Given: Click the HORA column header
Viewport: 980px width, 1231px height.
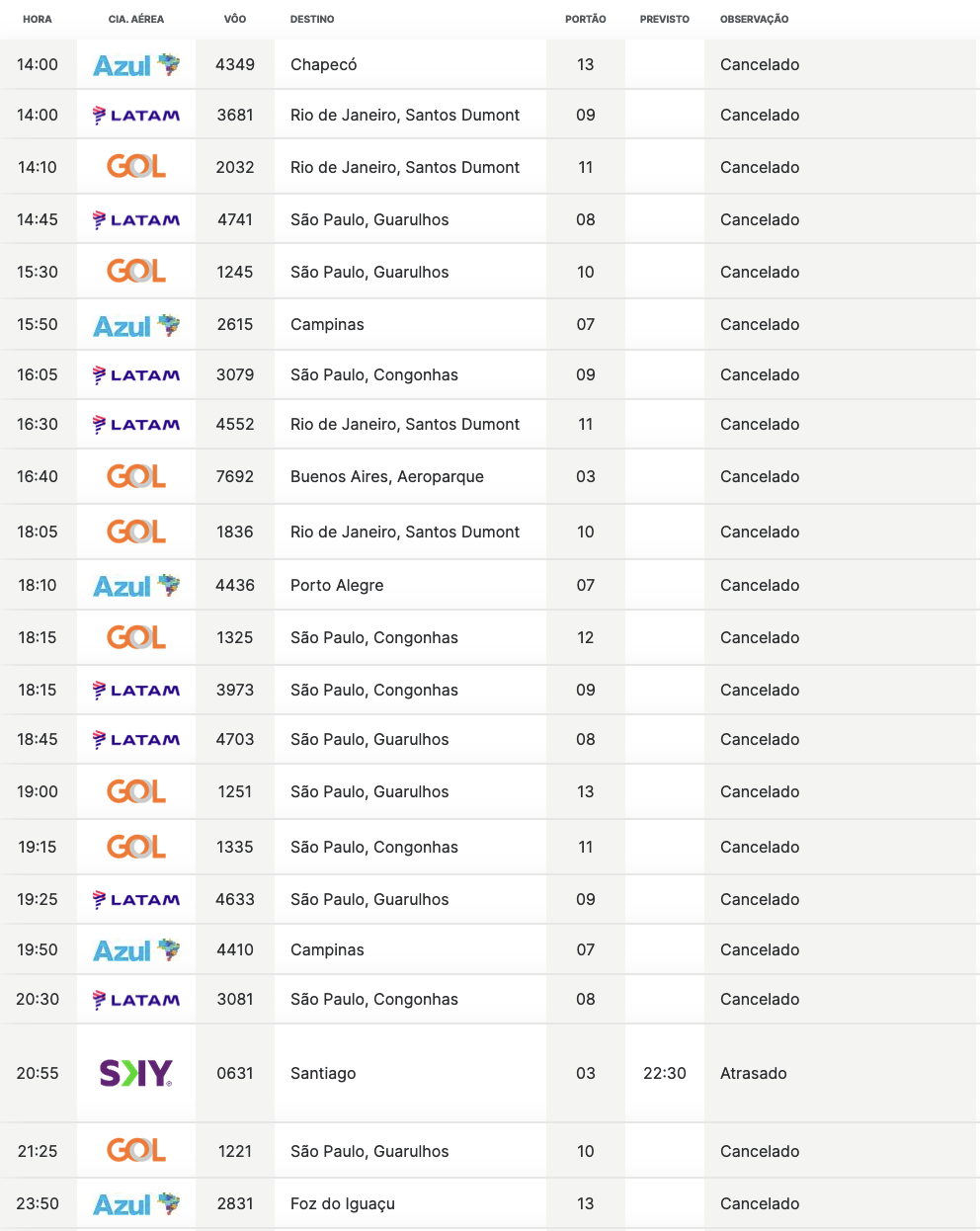Looking at the screenshot, I should (38, 19).
